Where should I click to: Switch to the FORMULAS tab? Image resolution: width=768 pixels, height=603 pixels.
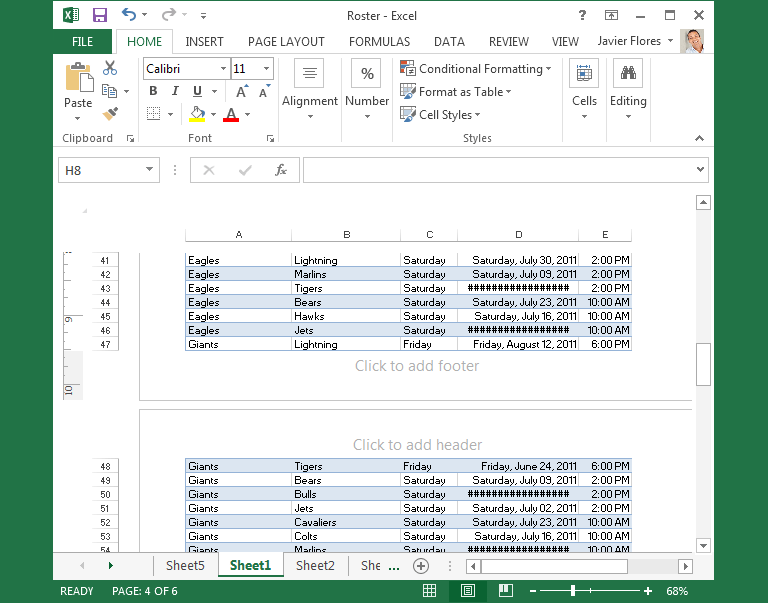(380, 42)
